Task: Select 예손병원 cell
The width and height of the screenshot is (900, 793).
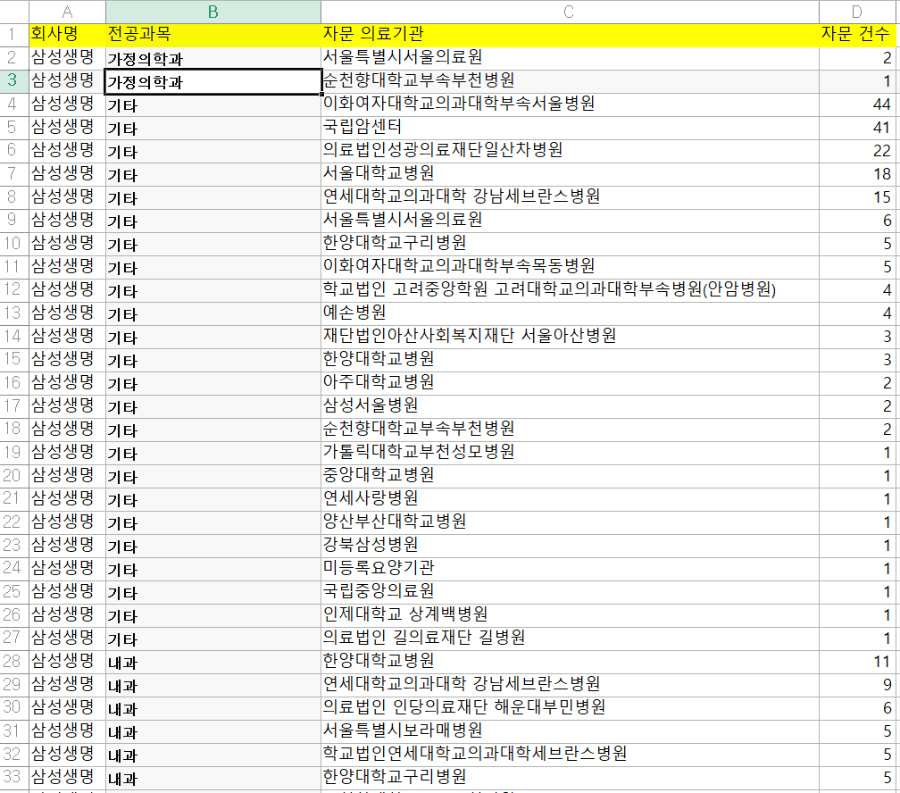Action: pyautogui.click(x=569, y=313)
